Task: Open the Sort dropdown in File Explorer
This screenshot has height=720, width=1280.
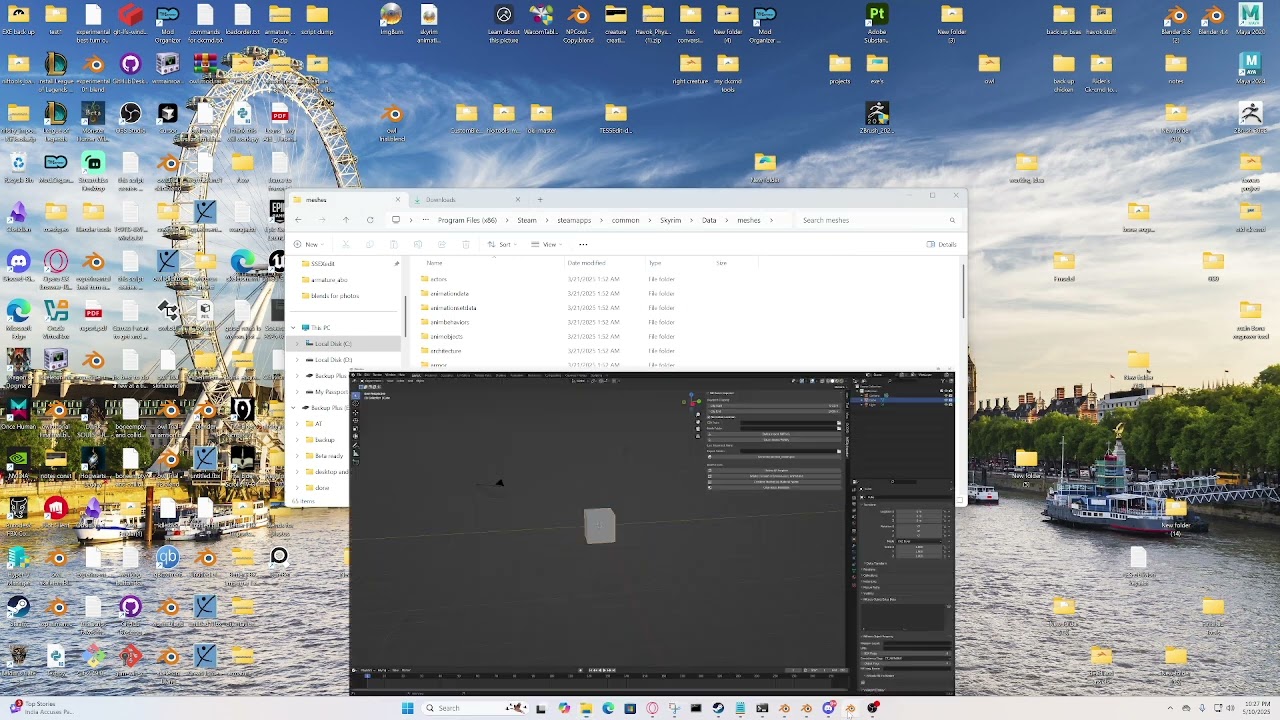Action: point(504,244)
